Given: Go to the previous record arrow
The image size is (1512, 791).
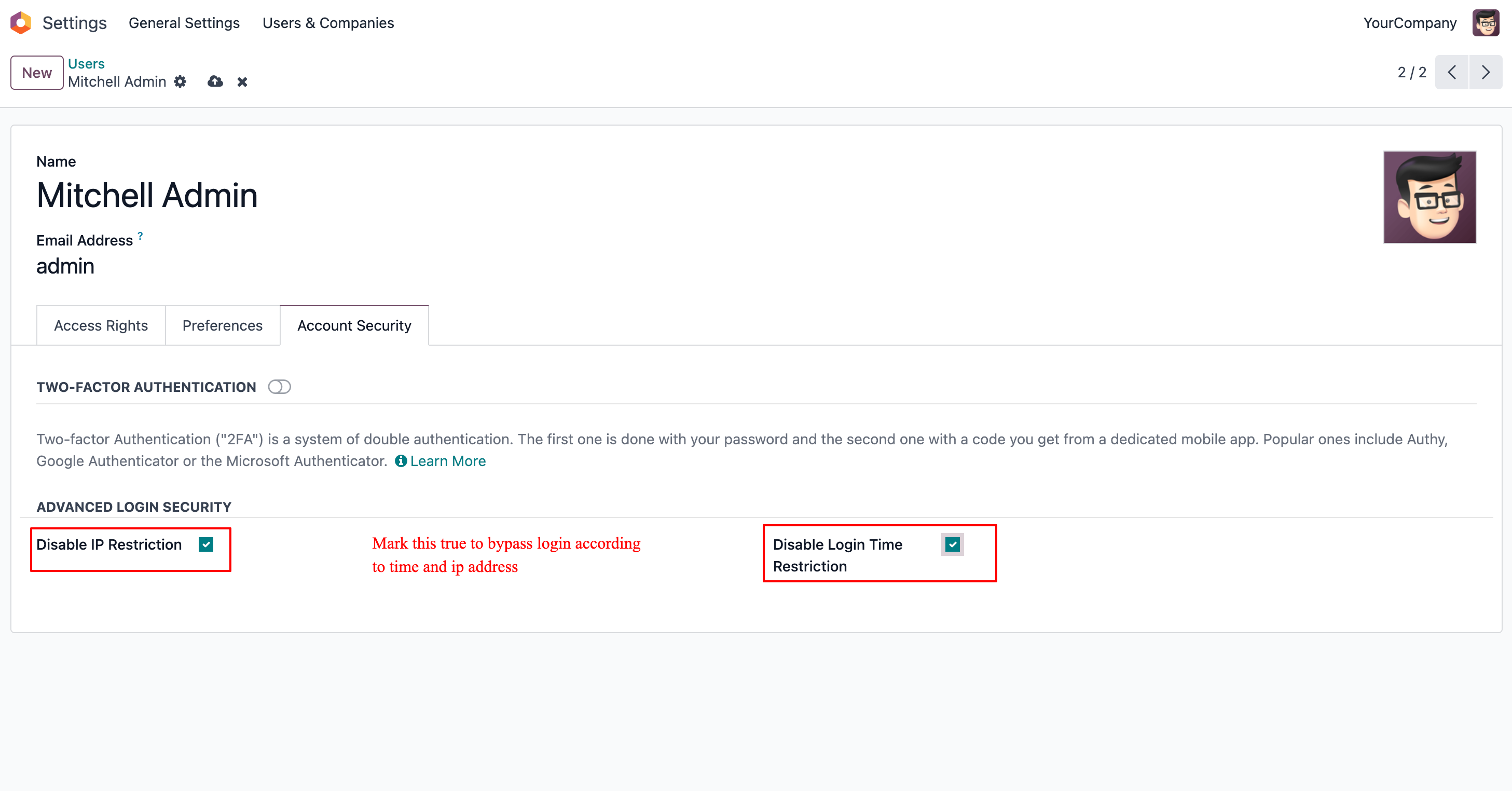Looking at the screenshot, I should click(1452, 72).
